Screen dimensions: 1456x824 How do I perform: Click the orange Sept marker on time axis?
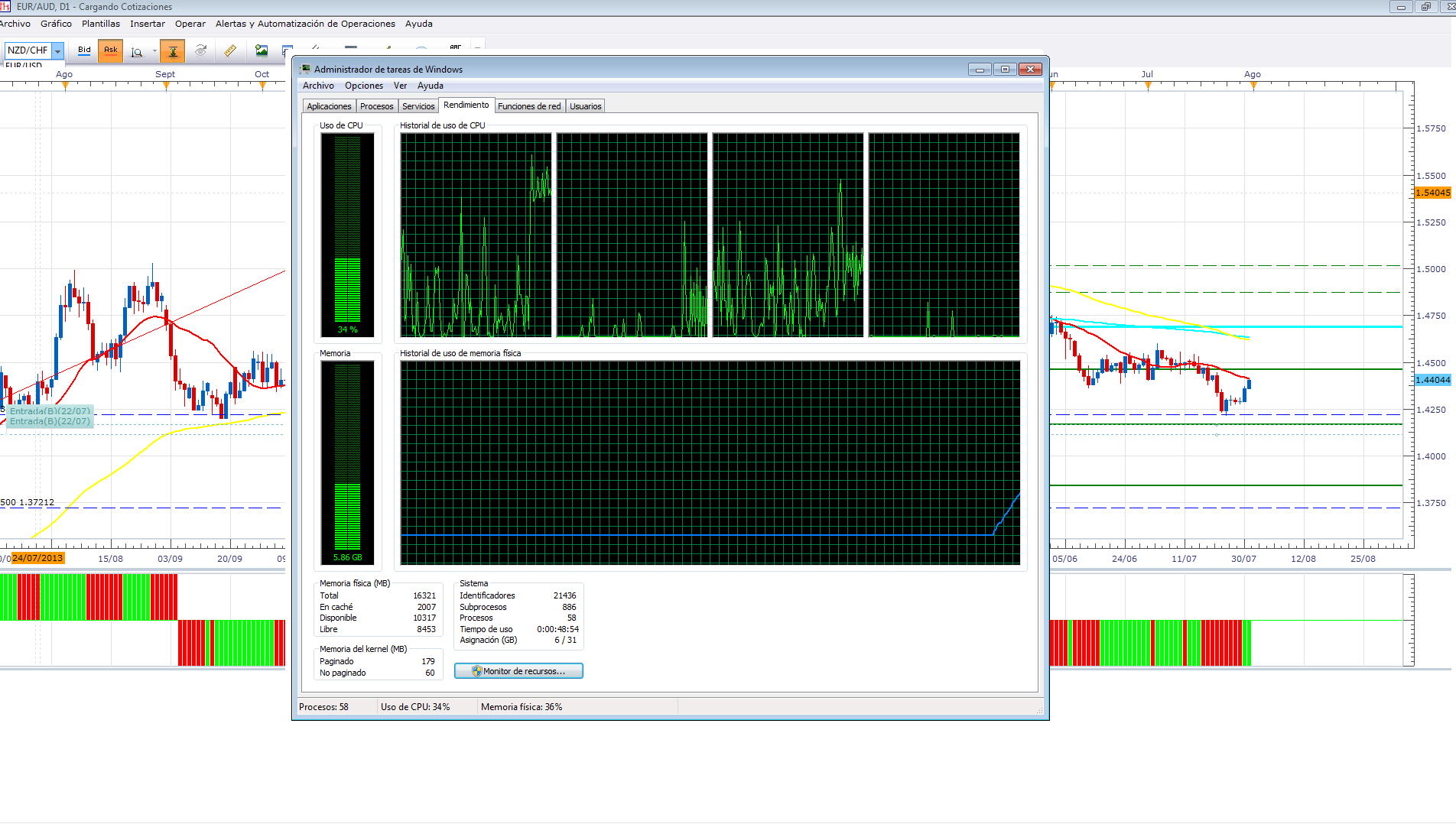166,86
